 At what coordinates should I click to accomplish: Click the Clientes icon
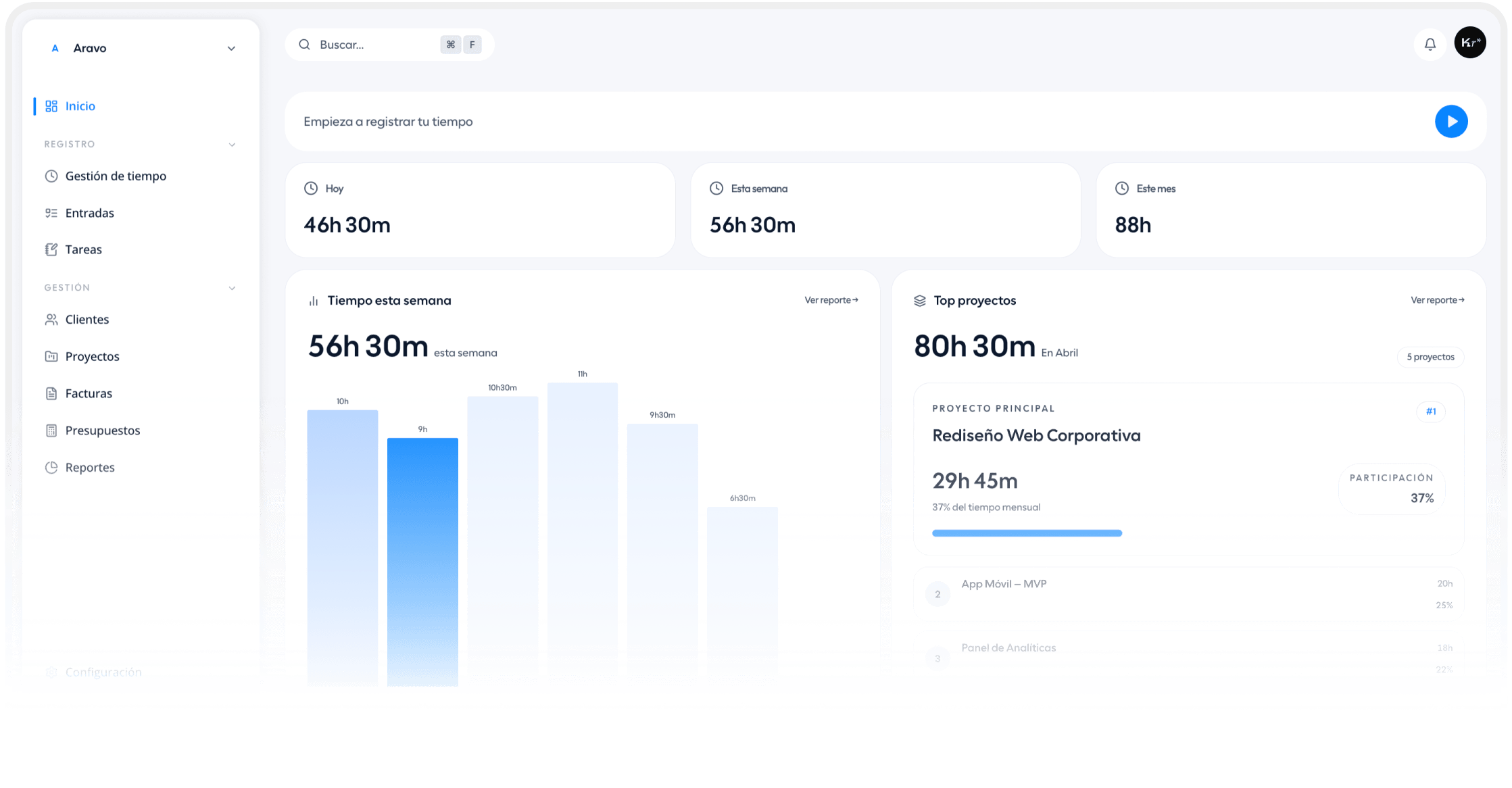coord(52,319)
